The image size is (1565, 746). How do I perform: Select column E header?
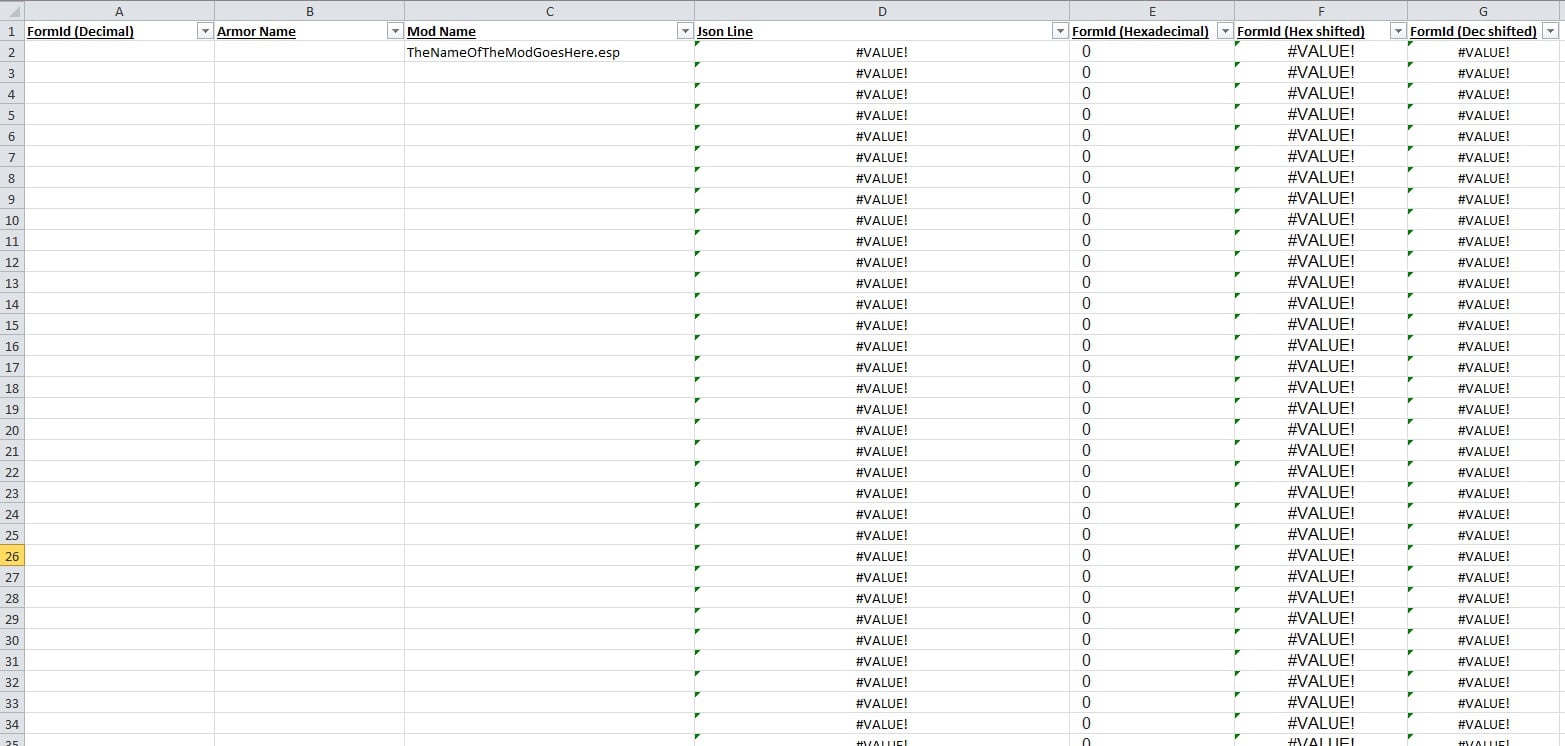pyautogui.click(x=1152, y=10)
